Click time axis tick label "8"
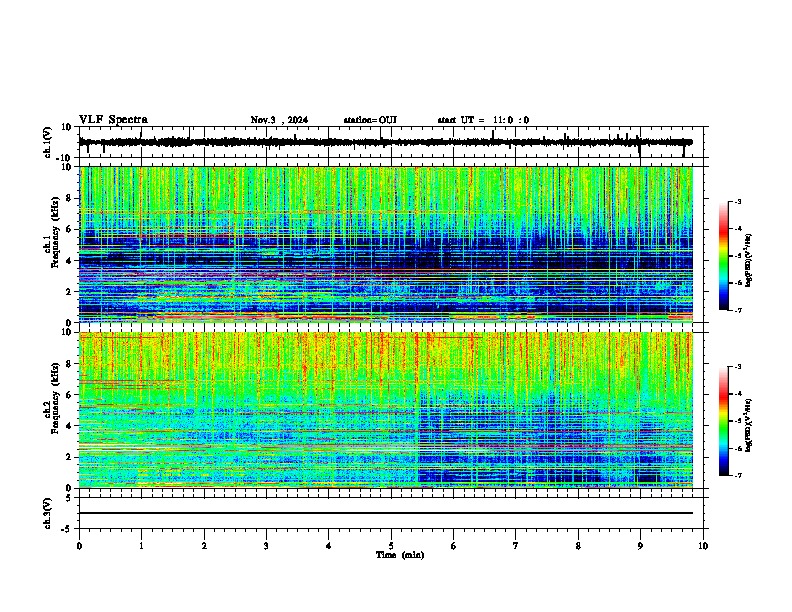The image size is (792, 612). tap(578, 546)
